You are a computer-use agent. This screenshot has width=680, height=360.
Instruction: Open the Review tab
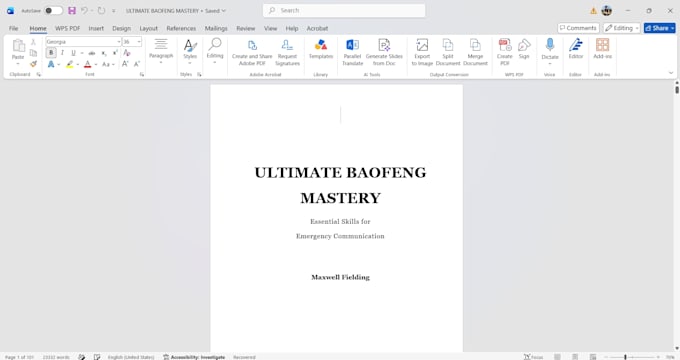(245, 28)
